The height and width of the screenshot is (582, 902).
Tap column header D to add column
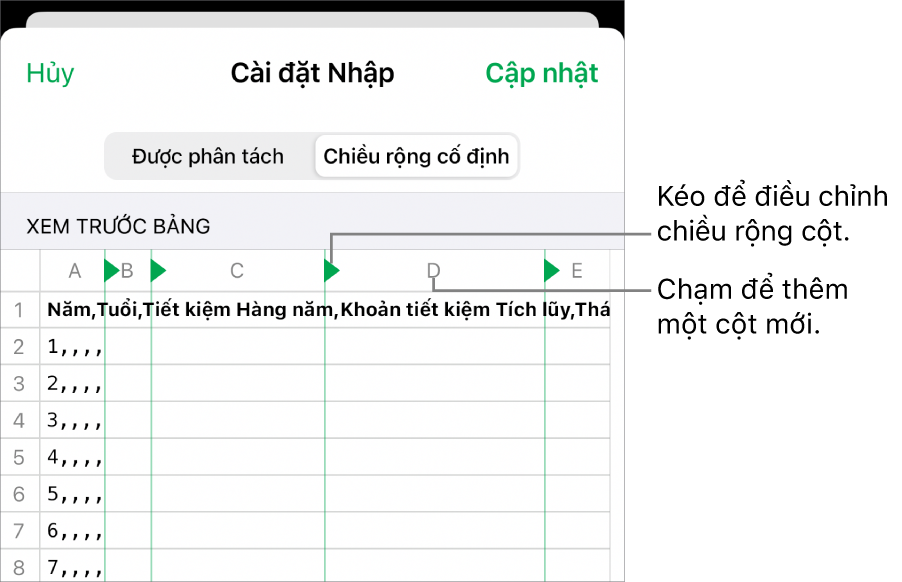click(434, 270)
